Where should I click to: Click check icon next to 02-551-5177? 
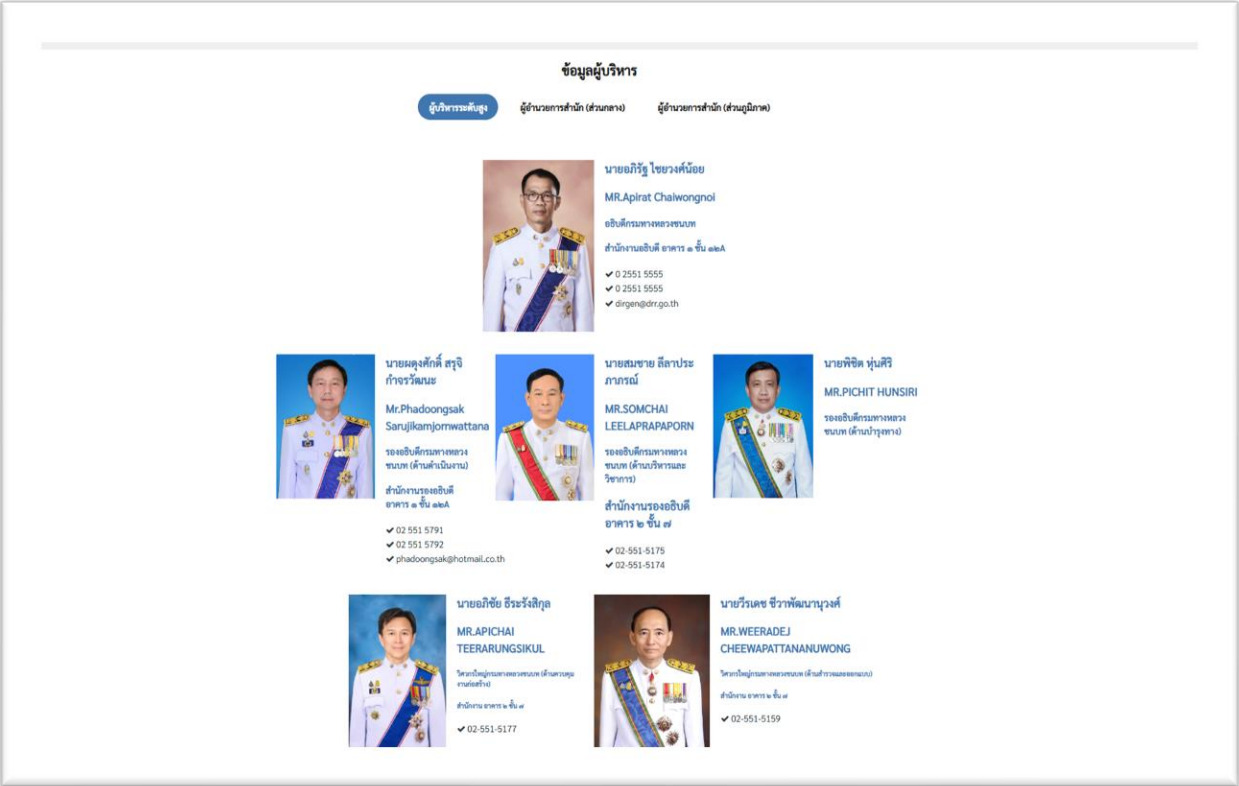(461, 729)
